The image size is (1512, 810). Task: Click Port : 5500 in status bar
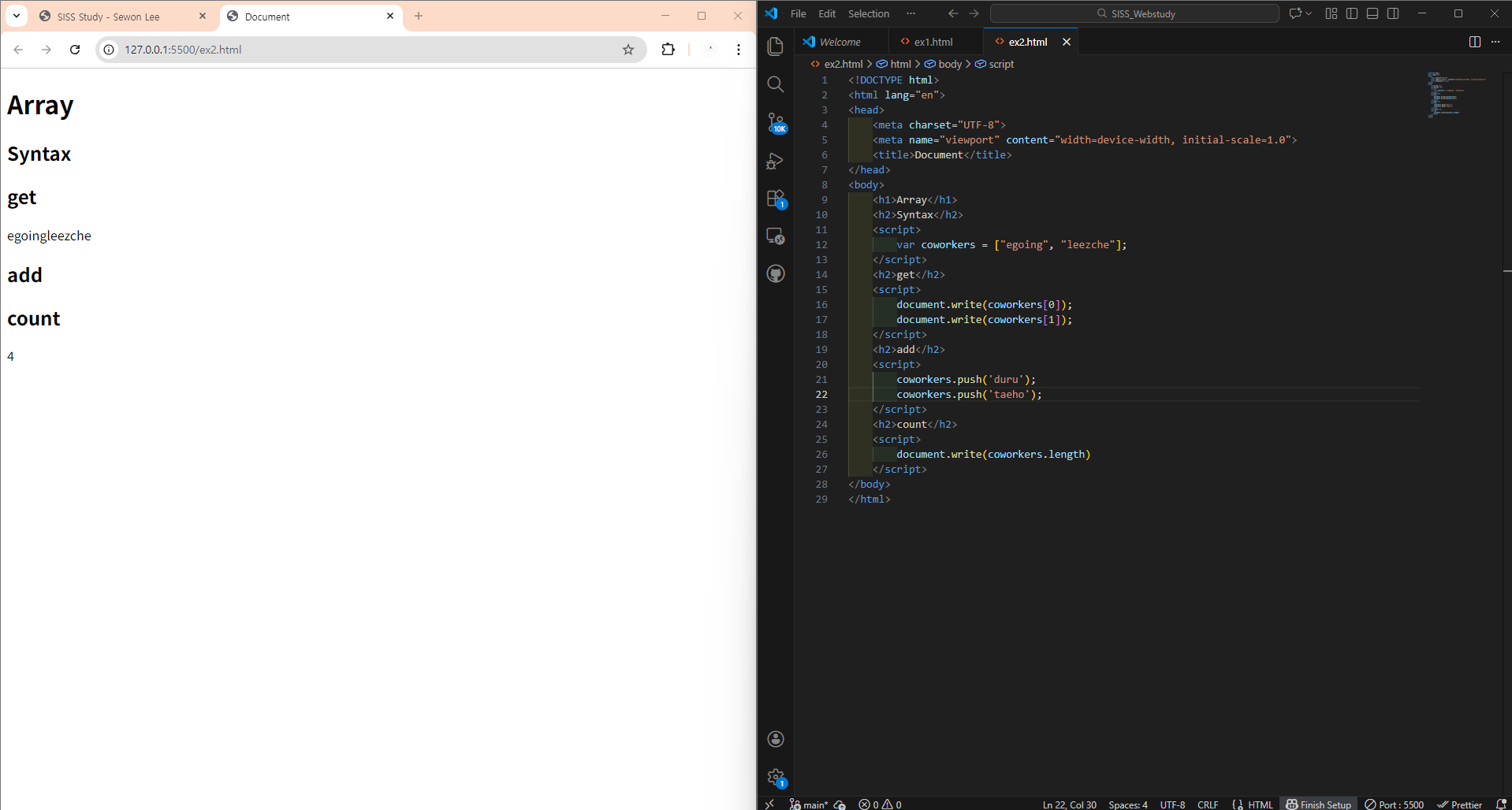pos(1395,804)
